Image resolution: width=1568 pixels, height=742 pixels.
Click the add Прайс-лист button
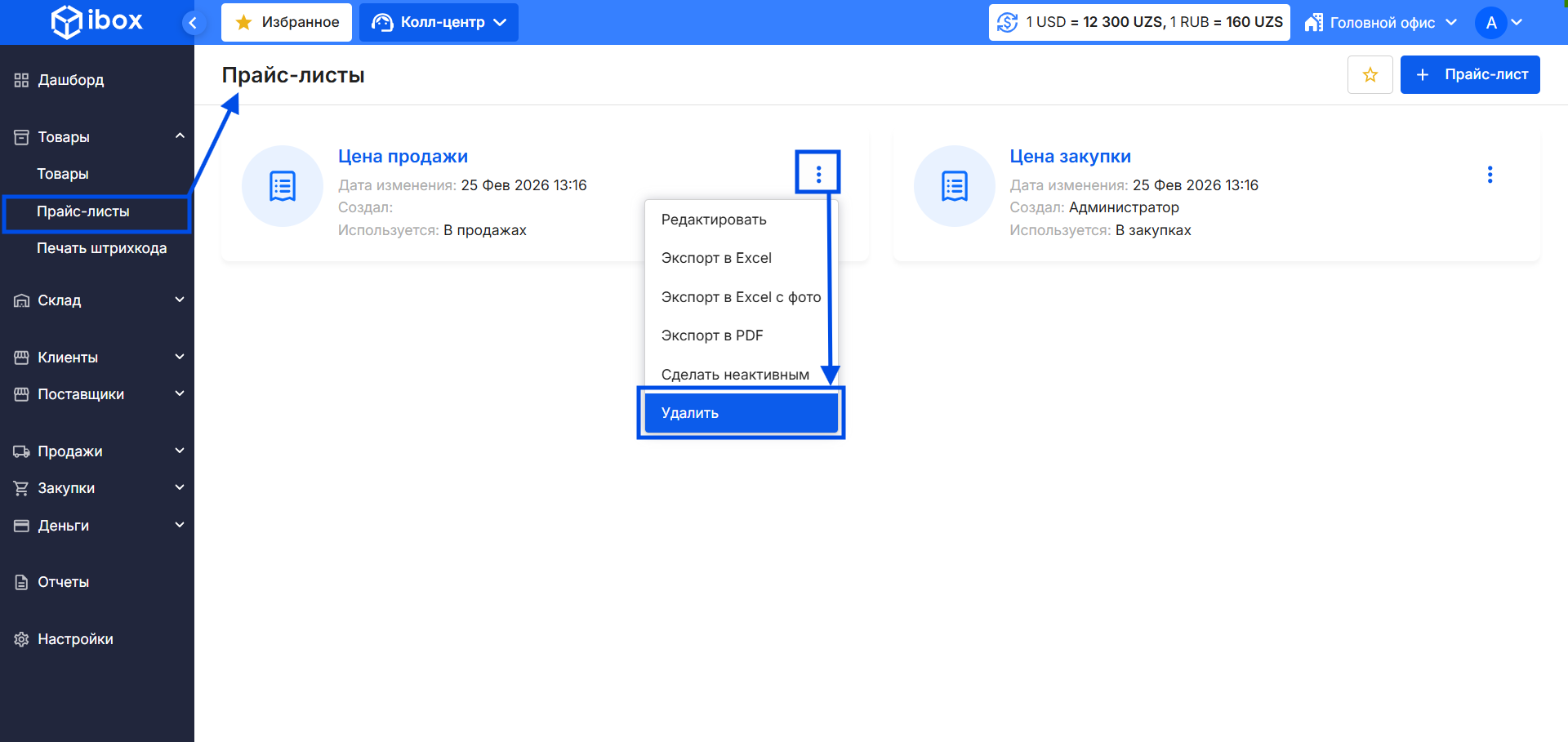click(x=1469, y=75)
